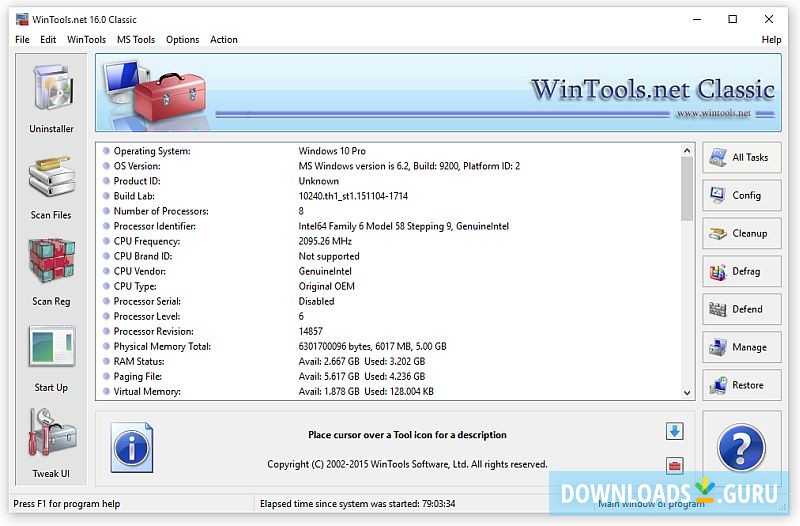Select the Cleanup category

click(741, 233)
